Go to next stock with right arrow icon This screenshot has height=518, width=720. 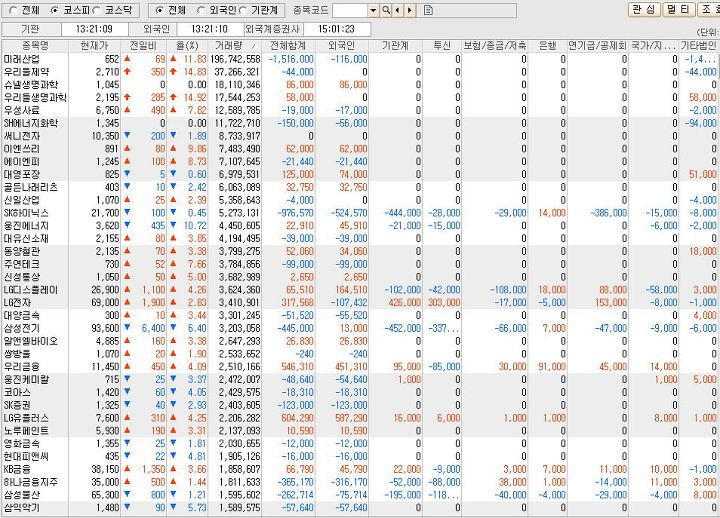(x=410, y=10)
